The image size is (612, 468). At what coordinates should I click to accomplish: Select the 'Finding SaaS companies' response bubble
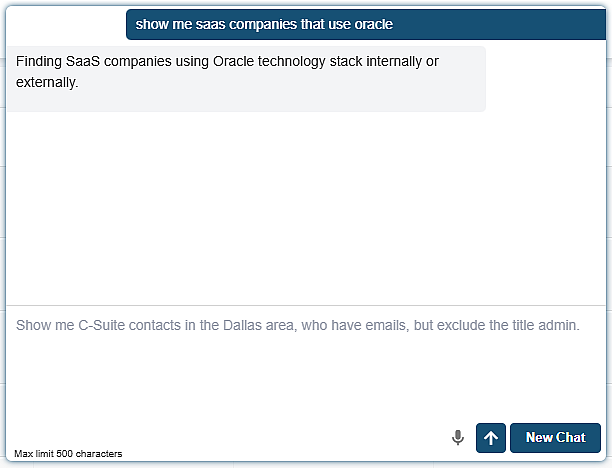[x=246, y=78]
